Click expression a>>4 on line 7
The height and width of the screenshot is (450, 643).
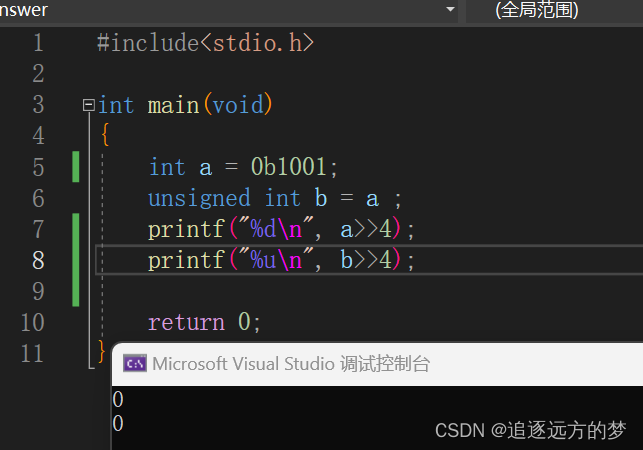pos(366,229)
